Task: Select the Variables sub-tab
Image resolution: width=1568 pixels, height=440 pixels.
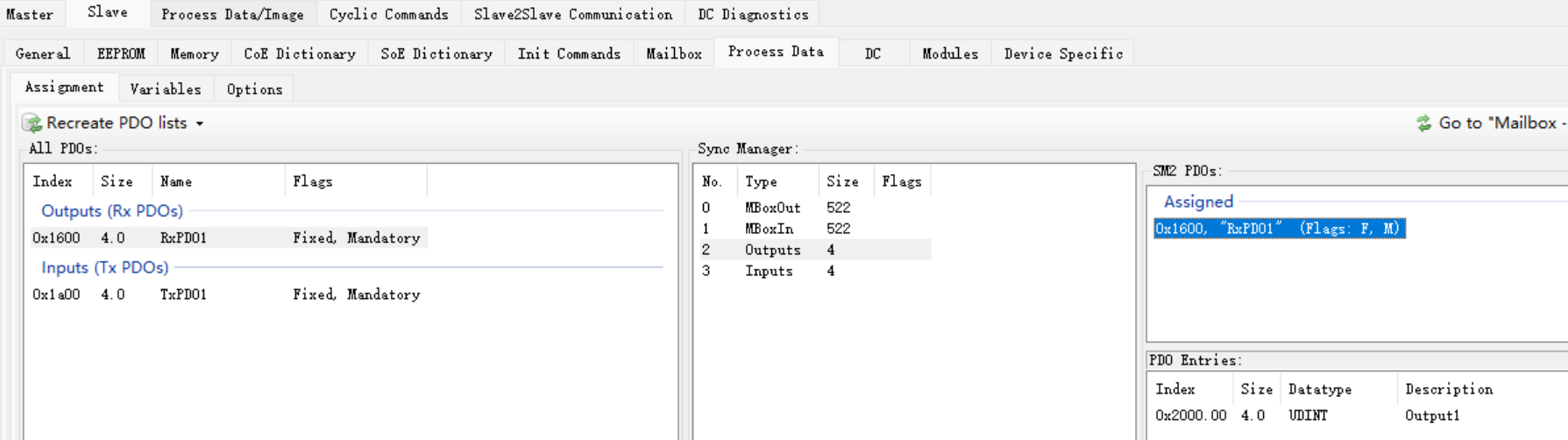Action: click(165, 89)
